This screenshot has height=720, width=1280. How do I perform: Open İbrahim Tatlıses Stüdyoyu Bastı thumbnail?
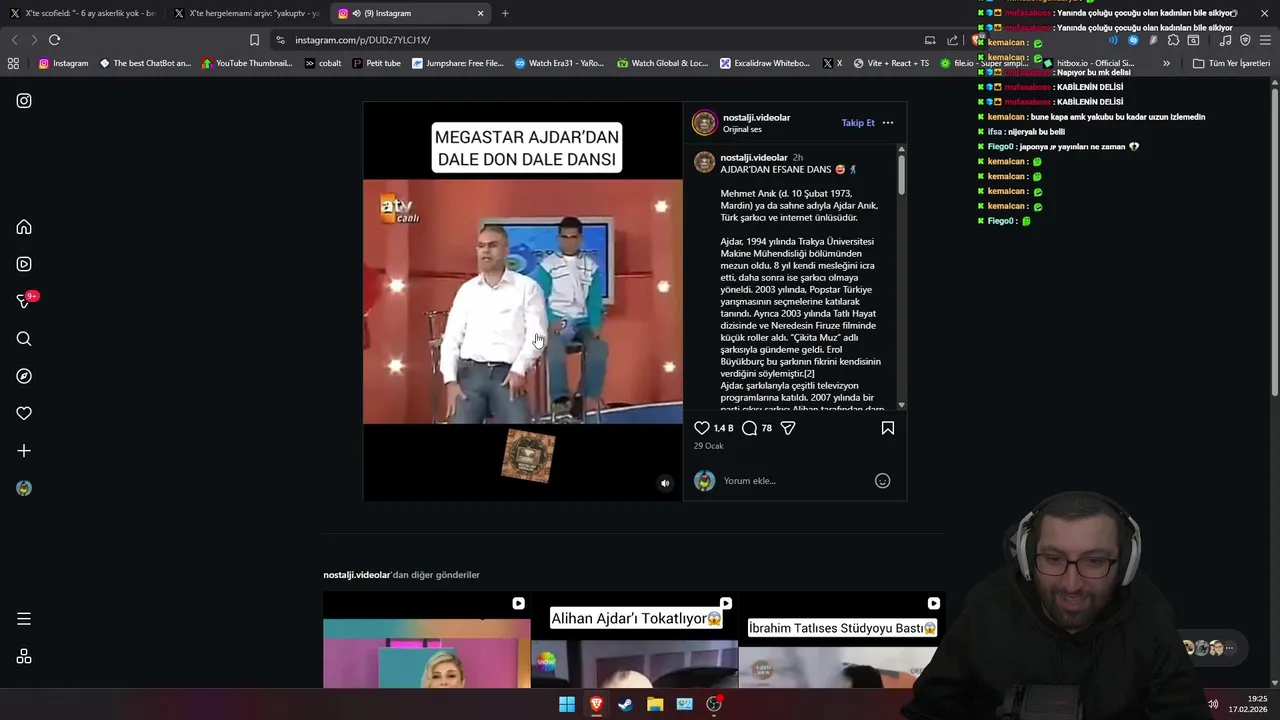tap(841, 640)
